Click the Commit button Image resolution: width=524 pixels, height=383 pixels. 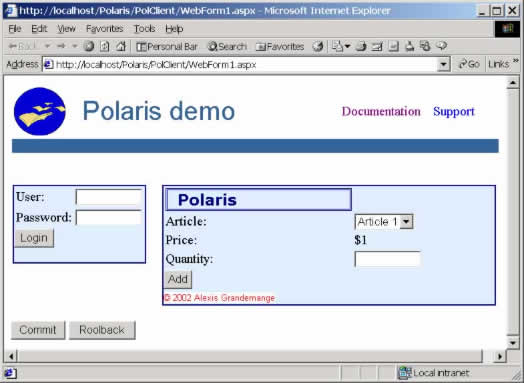point(38,330)
